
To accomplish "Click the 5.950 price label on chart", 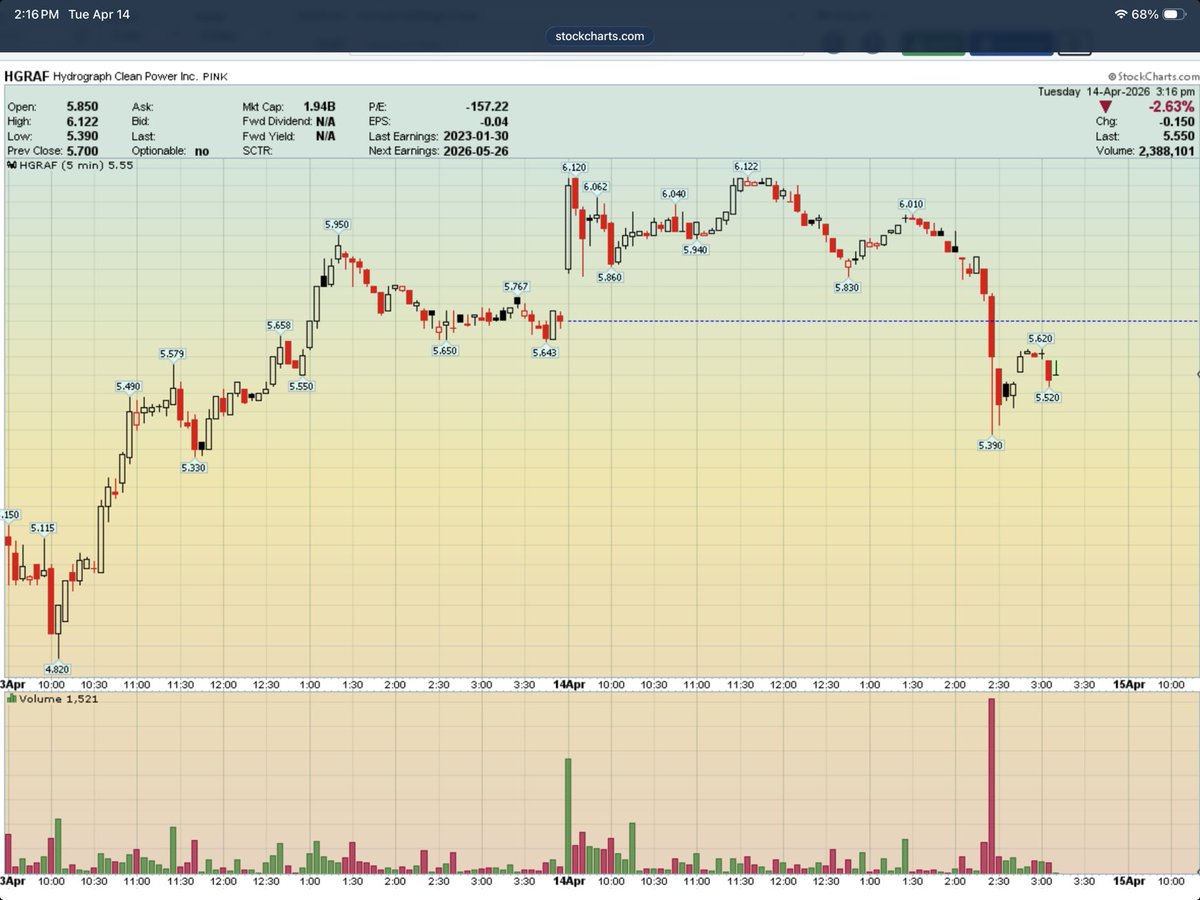I will click(336, 225).
